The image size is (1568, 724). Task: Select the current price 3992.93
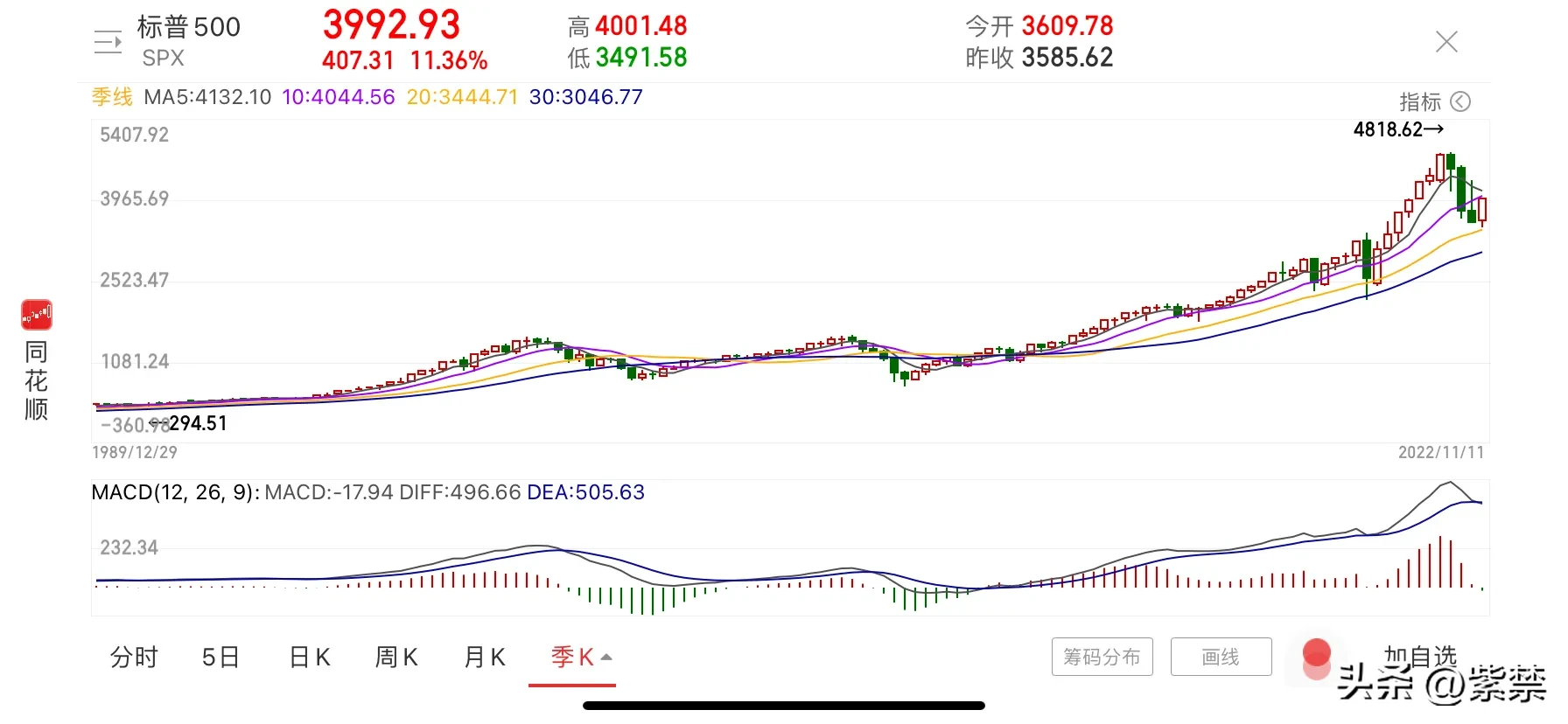point(391,24)
